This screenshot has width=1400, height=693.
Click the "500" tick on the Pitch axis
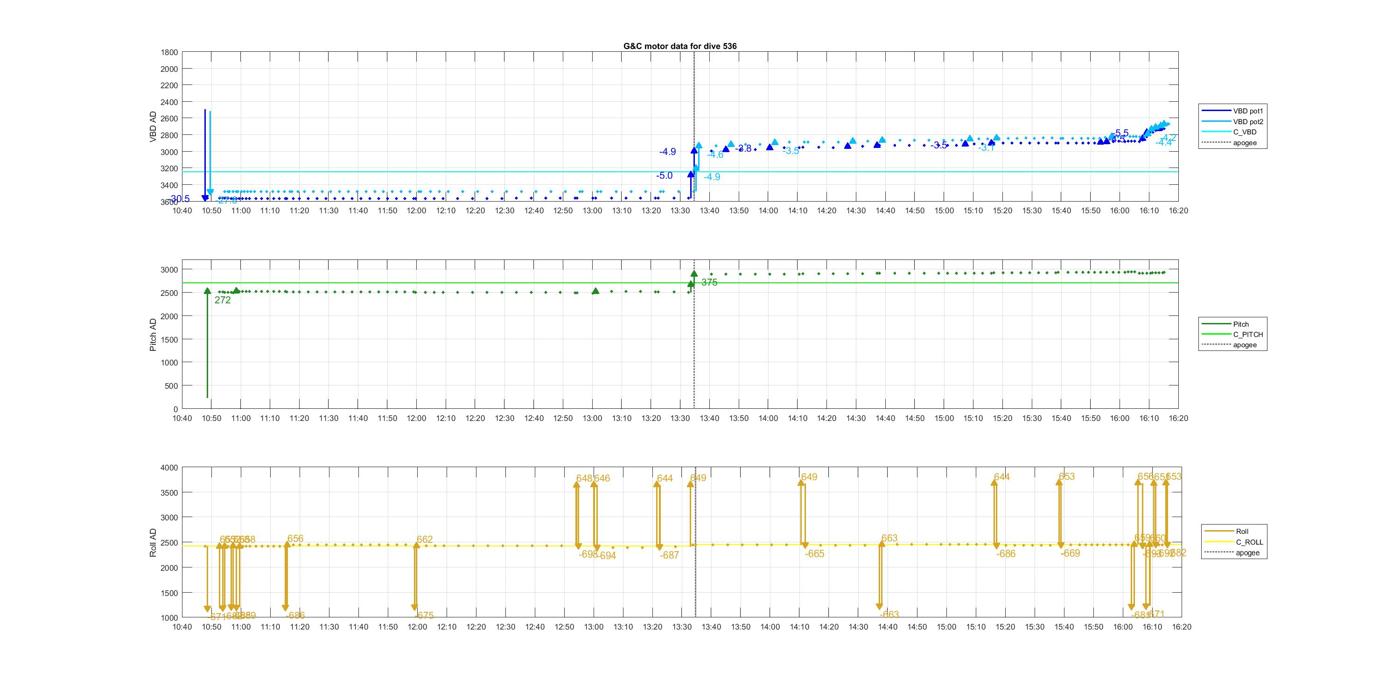[171, 386]
